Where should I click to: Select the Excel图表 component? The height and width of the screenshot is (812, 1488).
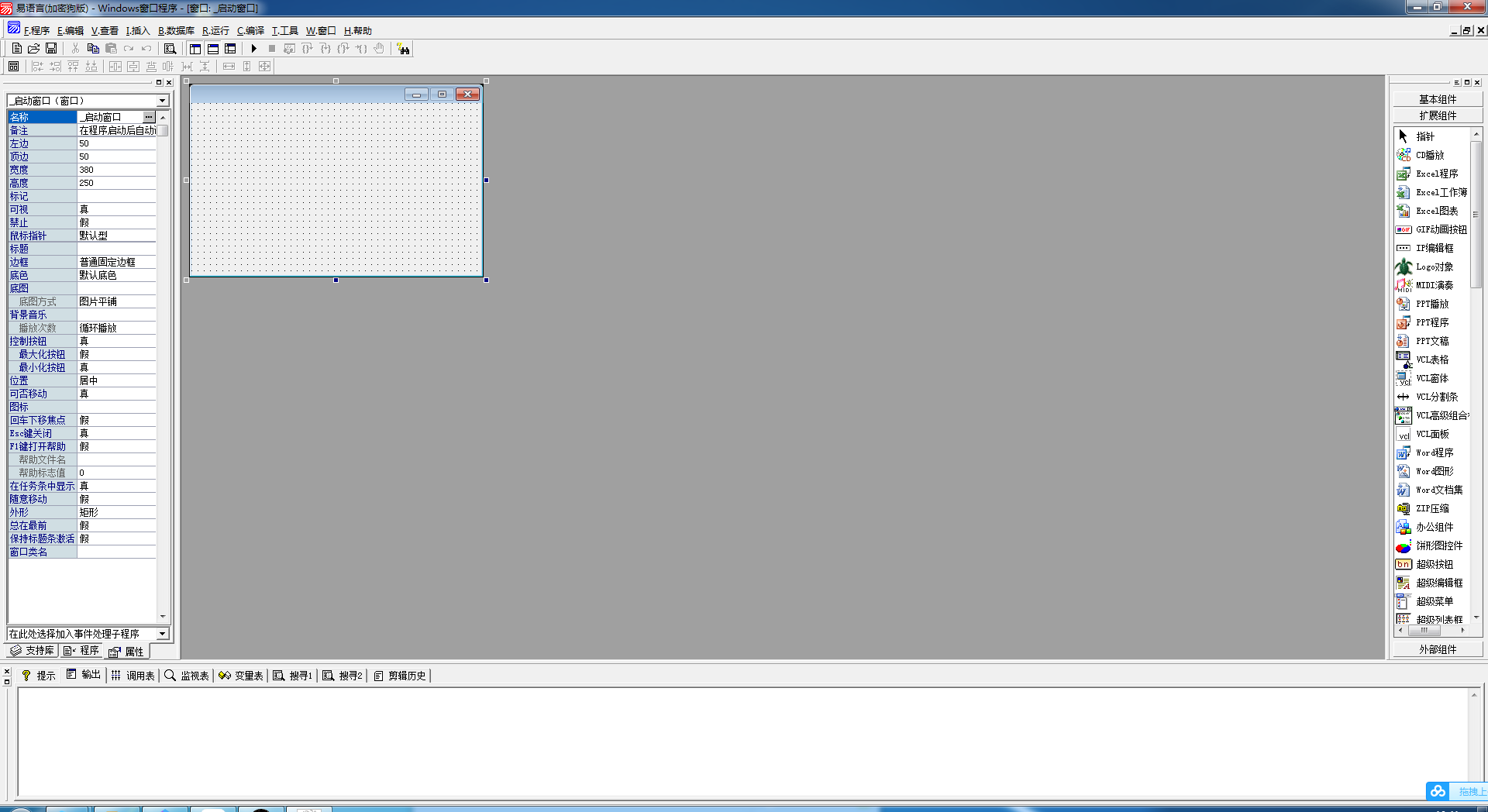[1436, 211]
